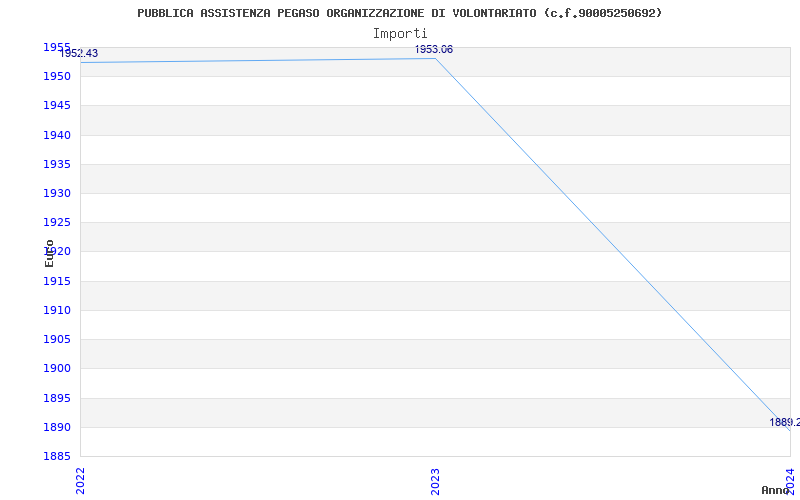Click the chart title PUBBLICA ASSISTENZA PEGASO
800x500 pixels.
pyautogui.click(x=399, y=13)
